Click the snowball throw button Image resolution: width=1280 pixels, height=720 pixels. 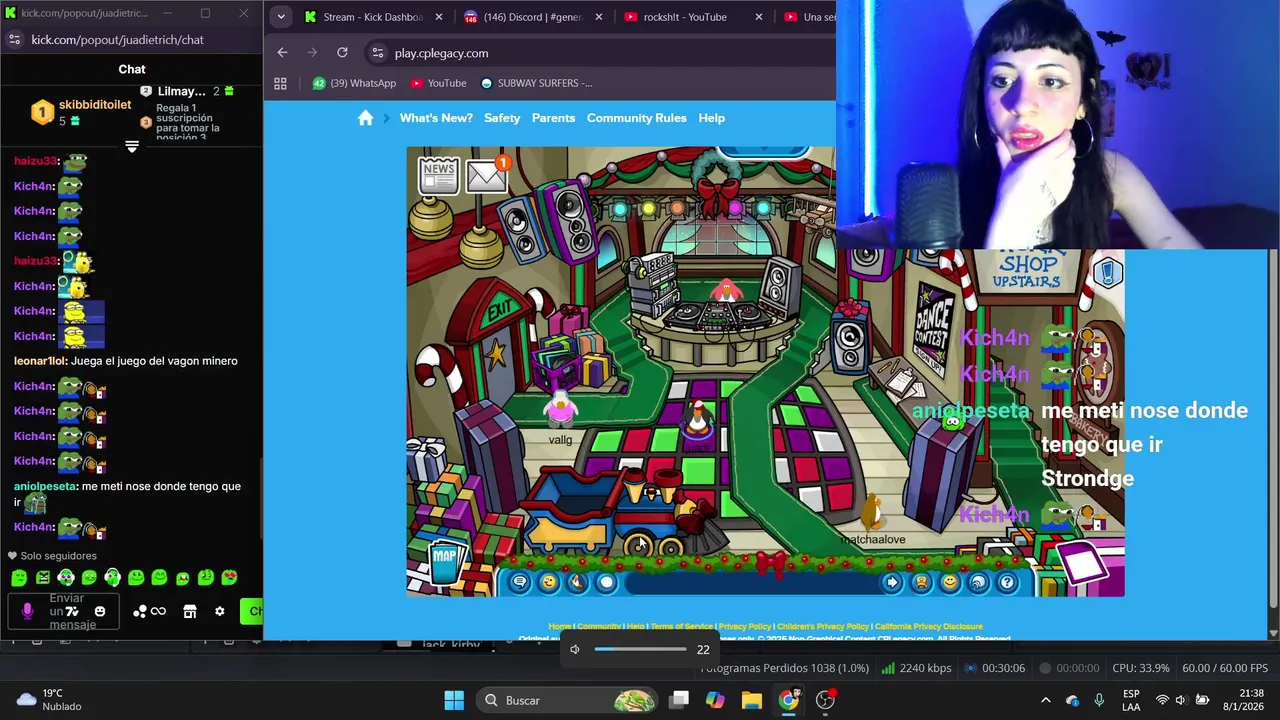point(606,582)
